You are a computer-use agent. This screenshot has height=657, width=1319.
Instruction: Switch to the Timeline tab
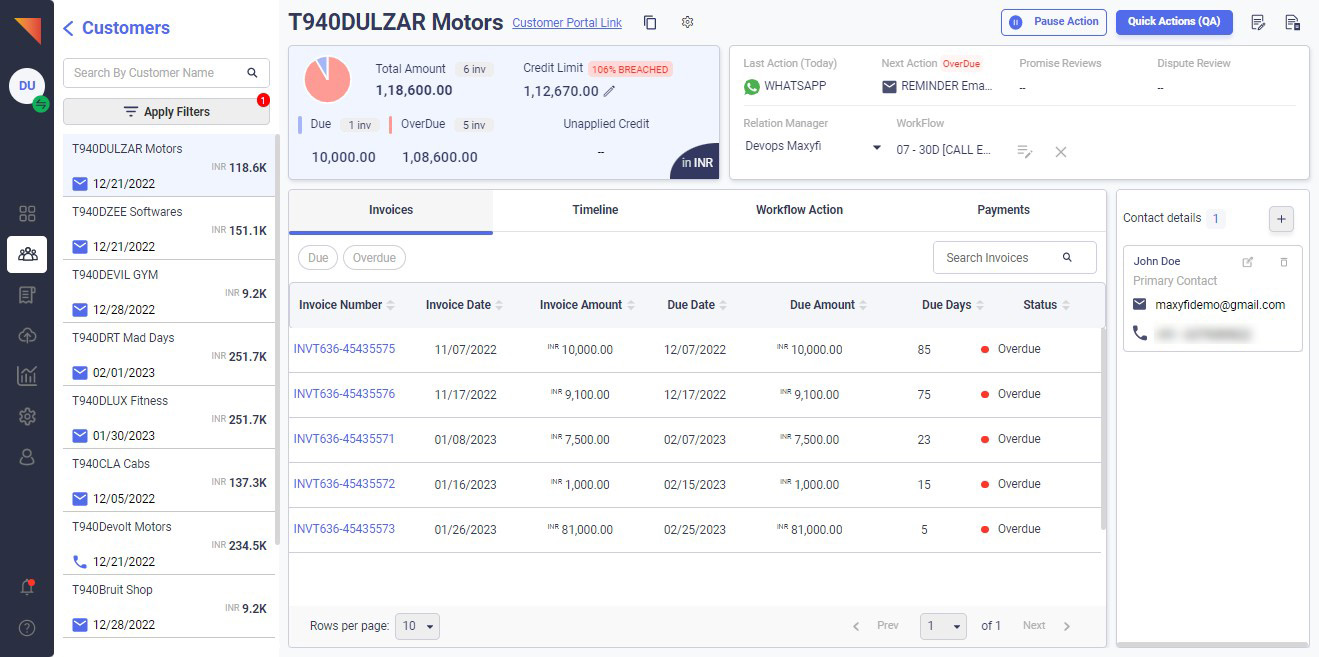(595, 210)
